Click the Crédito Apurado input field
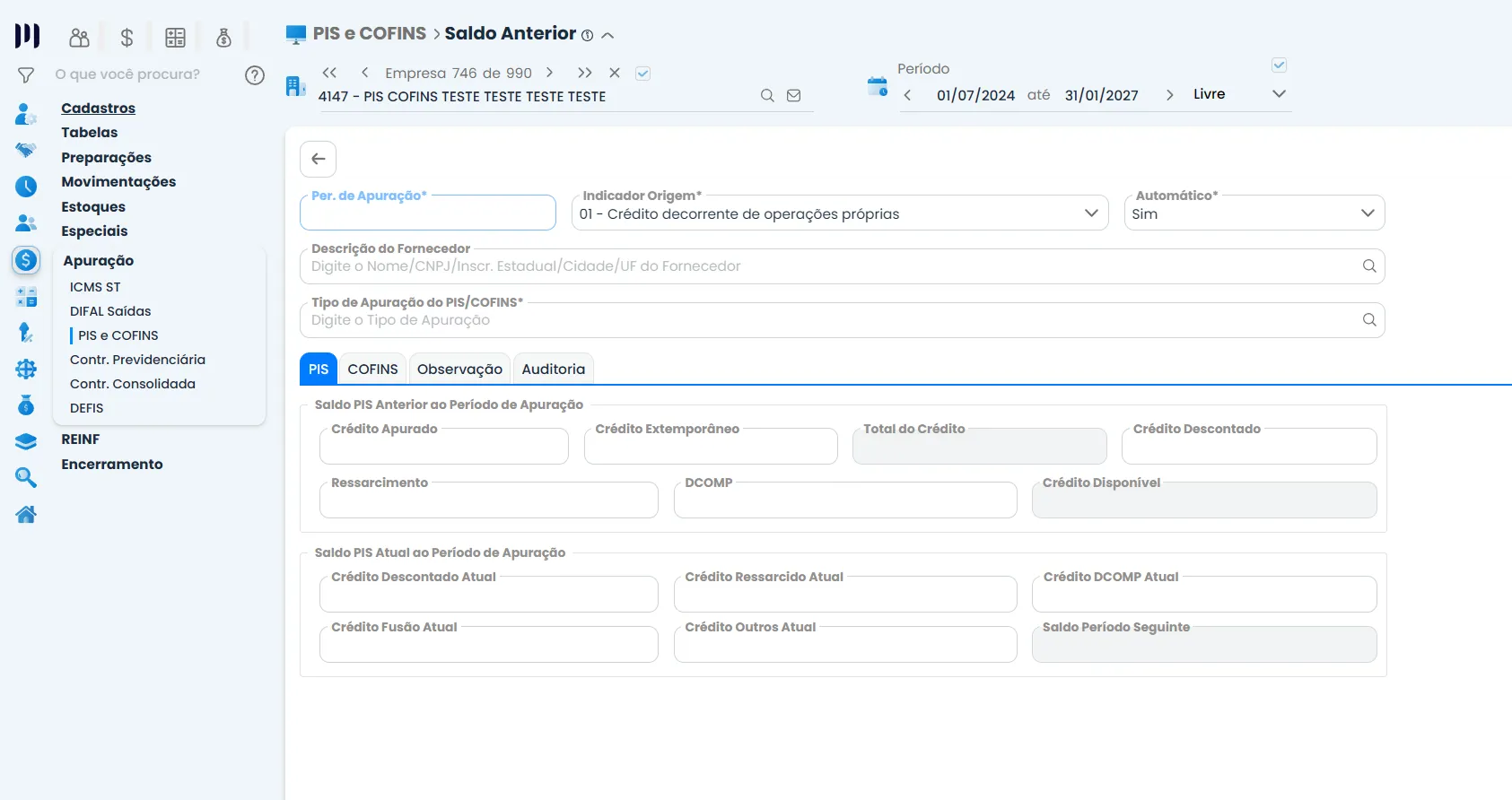Screen dimensions: 1512x800 443,448
